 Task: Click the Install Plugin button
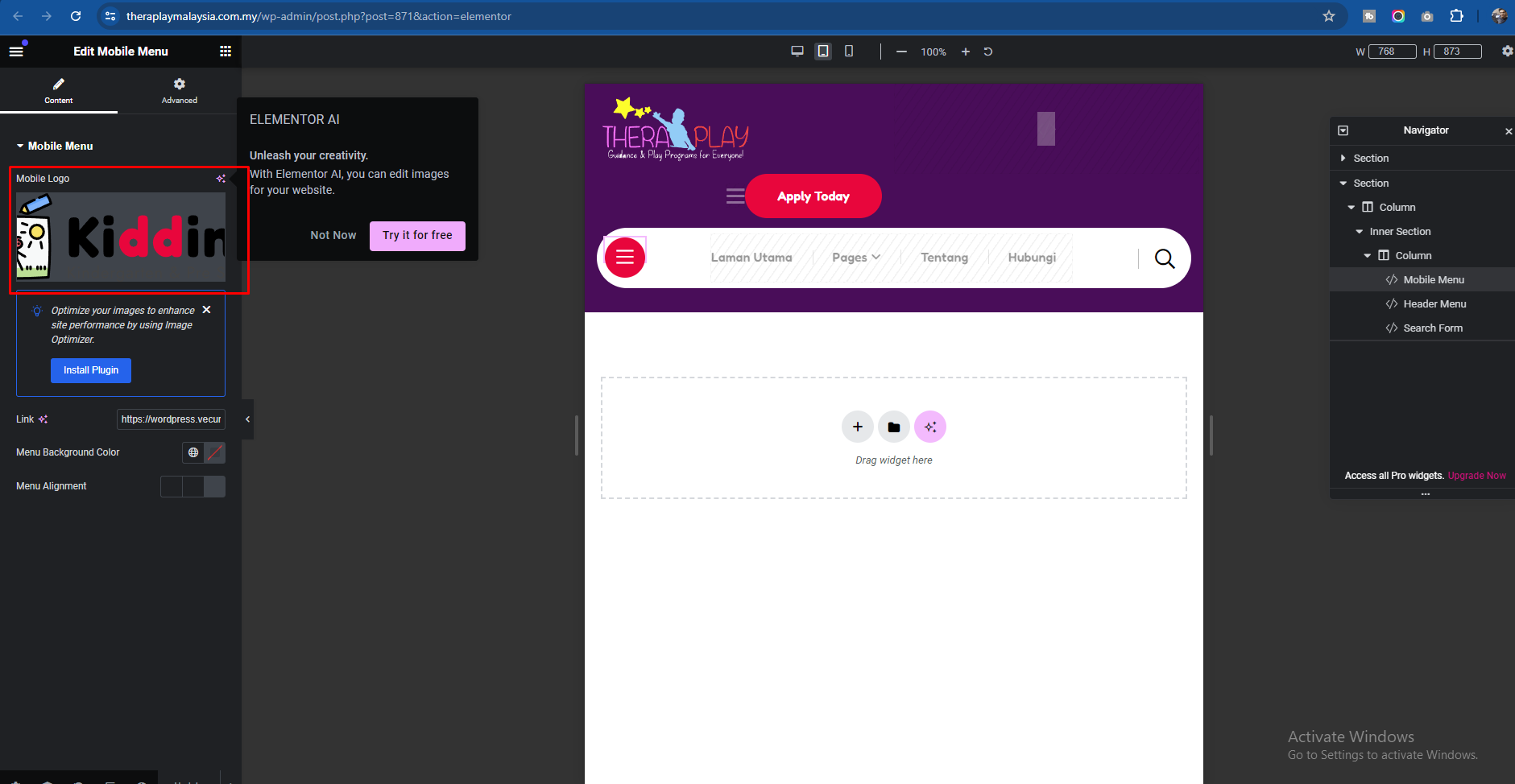pos(91,370)
